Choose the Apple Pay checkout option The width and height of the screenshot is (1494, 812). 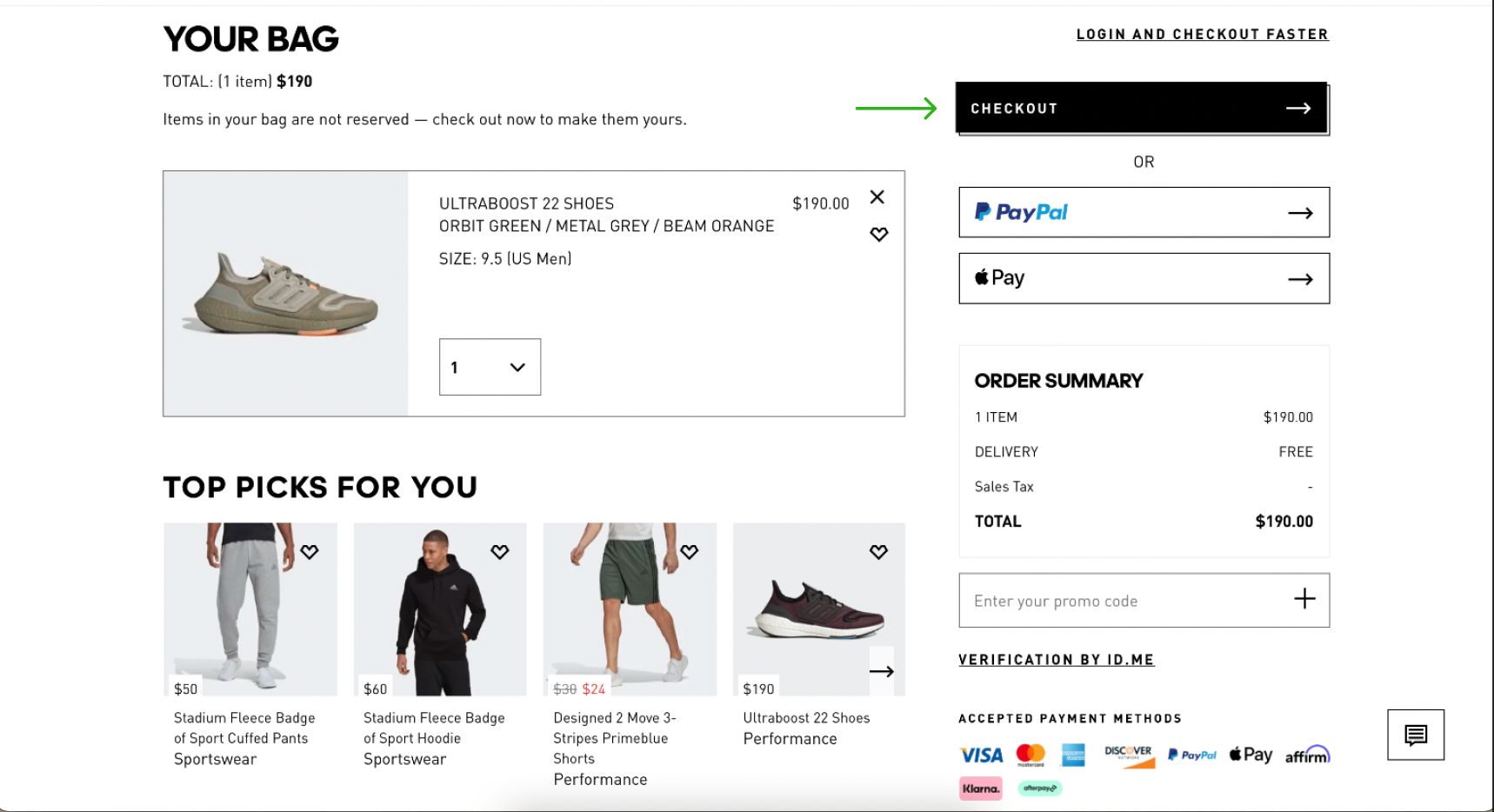1144,278
